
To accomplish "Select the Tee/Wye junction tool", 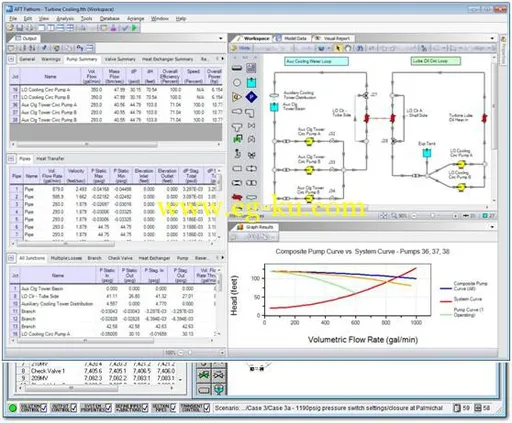I will click(237, 127).
